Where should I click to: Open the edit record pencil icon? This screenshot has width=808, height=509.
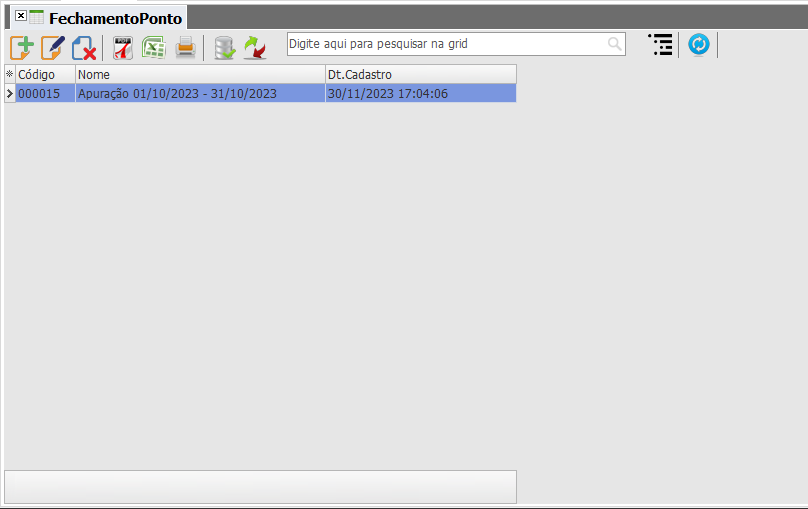pos(53,48)
